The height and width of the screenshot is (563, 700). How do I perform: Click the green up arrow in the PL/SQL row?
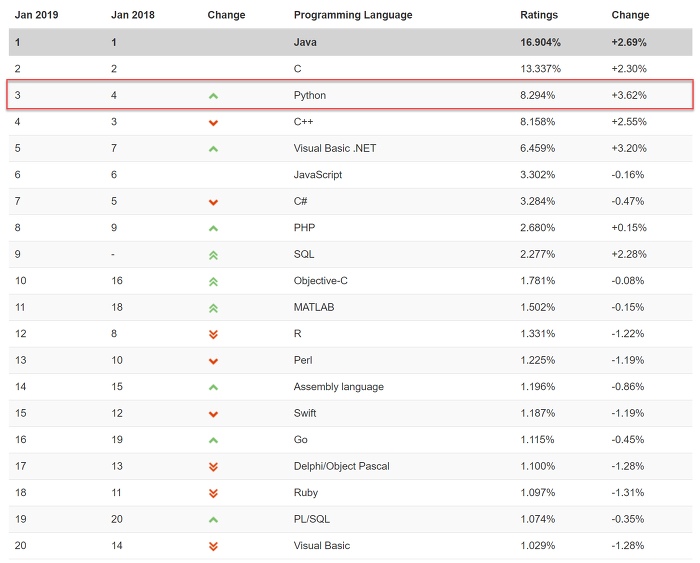click(213, 520)
